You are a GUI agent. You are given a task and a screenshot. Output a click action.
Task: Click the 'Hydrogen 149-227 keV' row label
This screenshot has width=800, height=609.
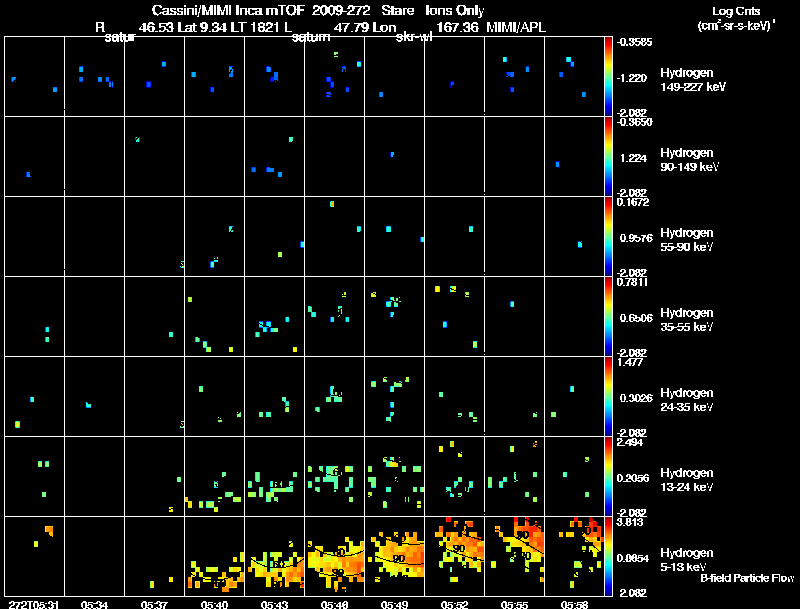pos(692,80)
